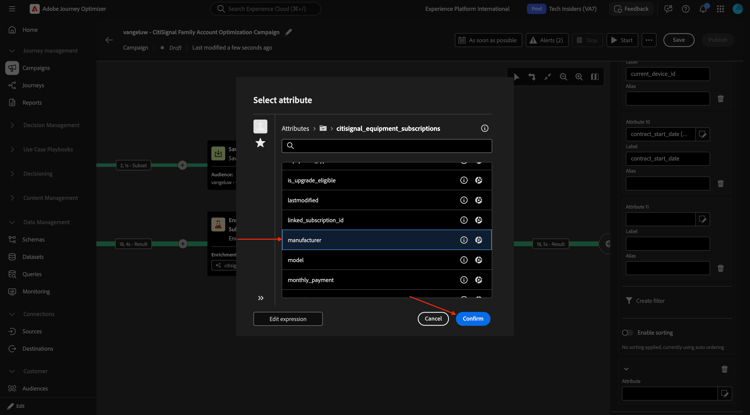Click the Feedback button
Image resolution: width=750 pixels, height=415 pixels.
click(631, 9)
